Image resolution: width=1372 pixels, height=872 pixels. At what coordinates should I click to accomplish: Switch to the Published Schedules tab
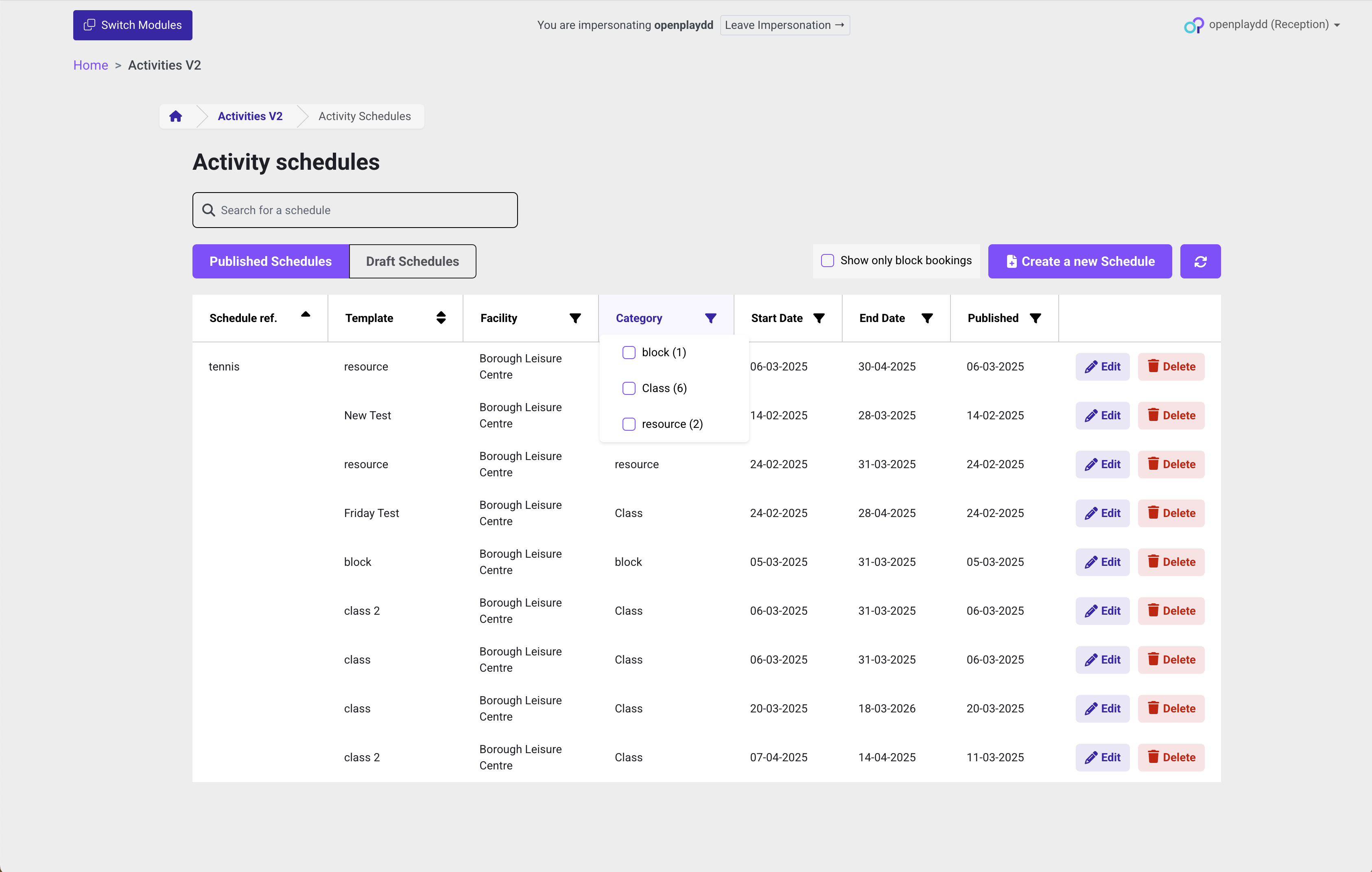pos(271,261)
